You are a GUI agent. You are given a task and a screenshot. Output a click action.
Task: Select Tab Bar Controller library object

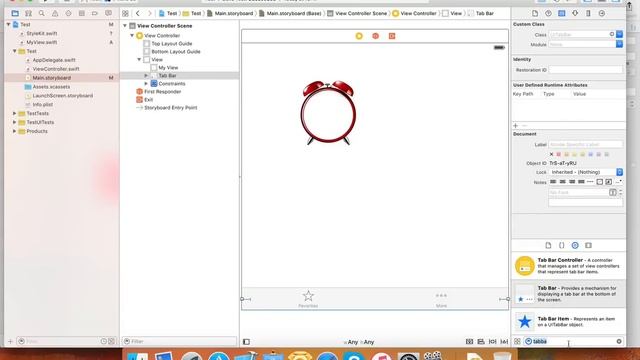(x=569, y=266)
